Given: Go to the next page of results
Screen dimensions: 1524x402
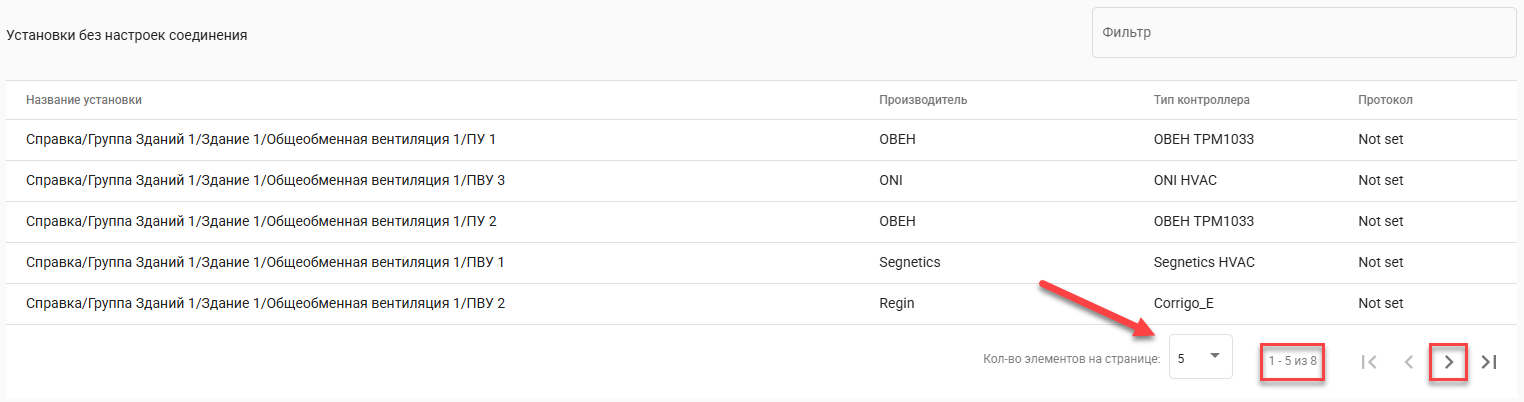Looking at the screenshot, I should [1449, 362].
